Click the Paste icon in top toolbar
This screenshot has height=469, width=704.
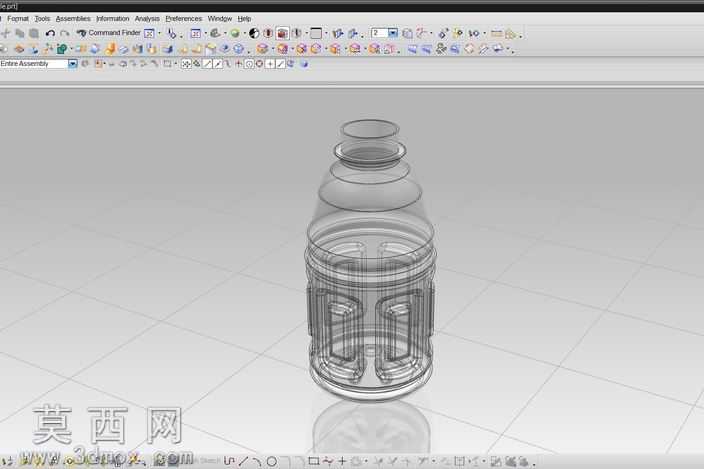coord(34,33)
